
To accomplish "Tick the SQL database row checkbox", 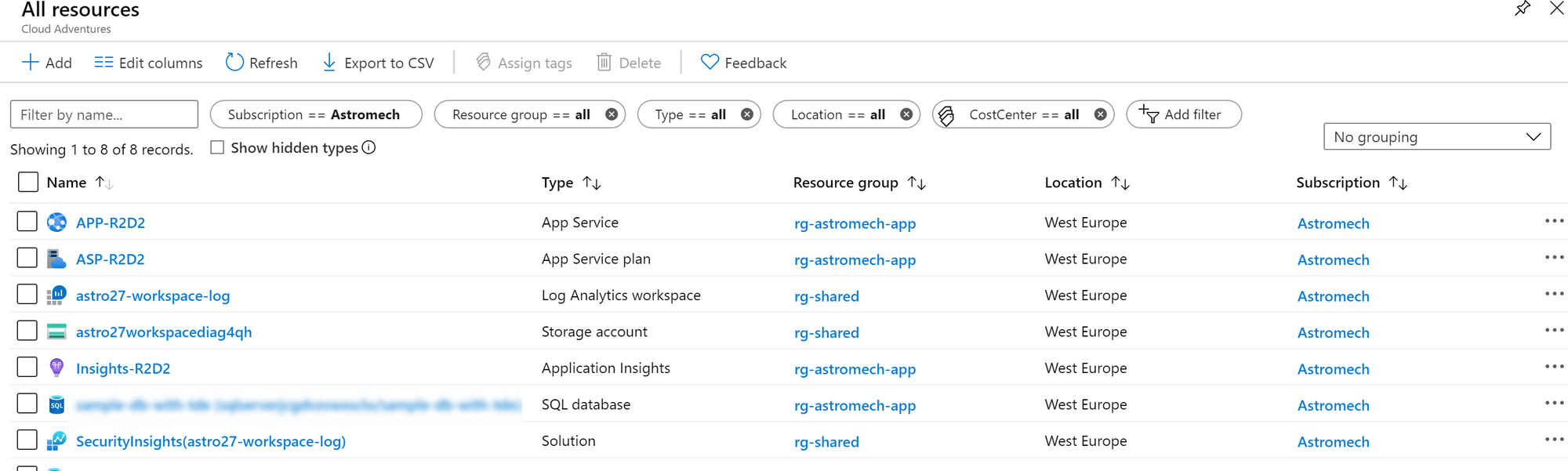I will click(x=27, y=404).
